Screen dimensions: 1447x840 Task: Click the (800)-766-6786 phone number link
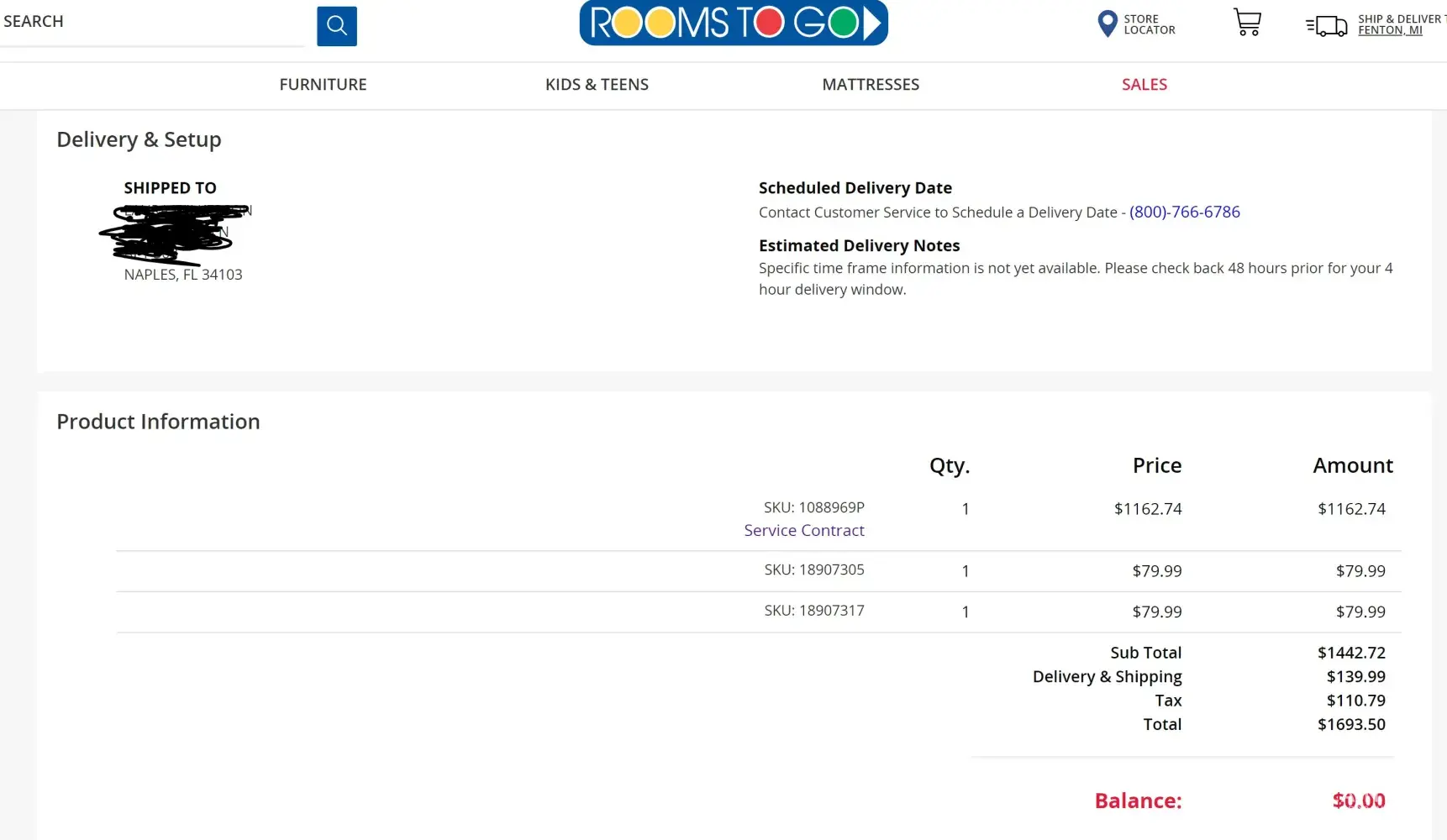click(x=1184, y=213)
